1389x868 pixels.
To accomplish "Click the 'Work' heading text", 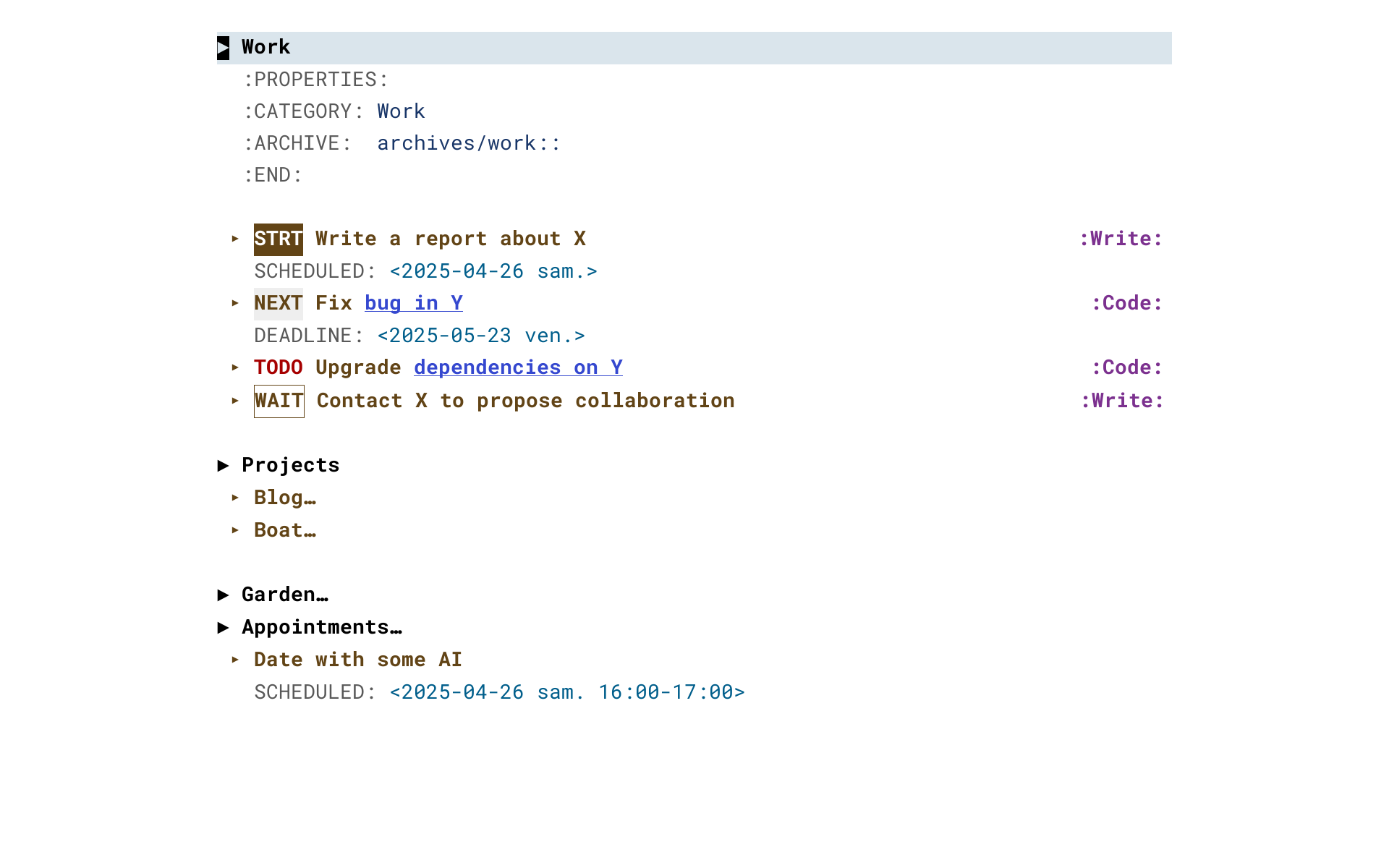I will tap(266, 48).
